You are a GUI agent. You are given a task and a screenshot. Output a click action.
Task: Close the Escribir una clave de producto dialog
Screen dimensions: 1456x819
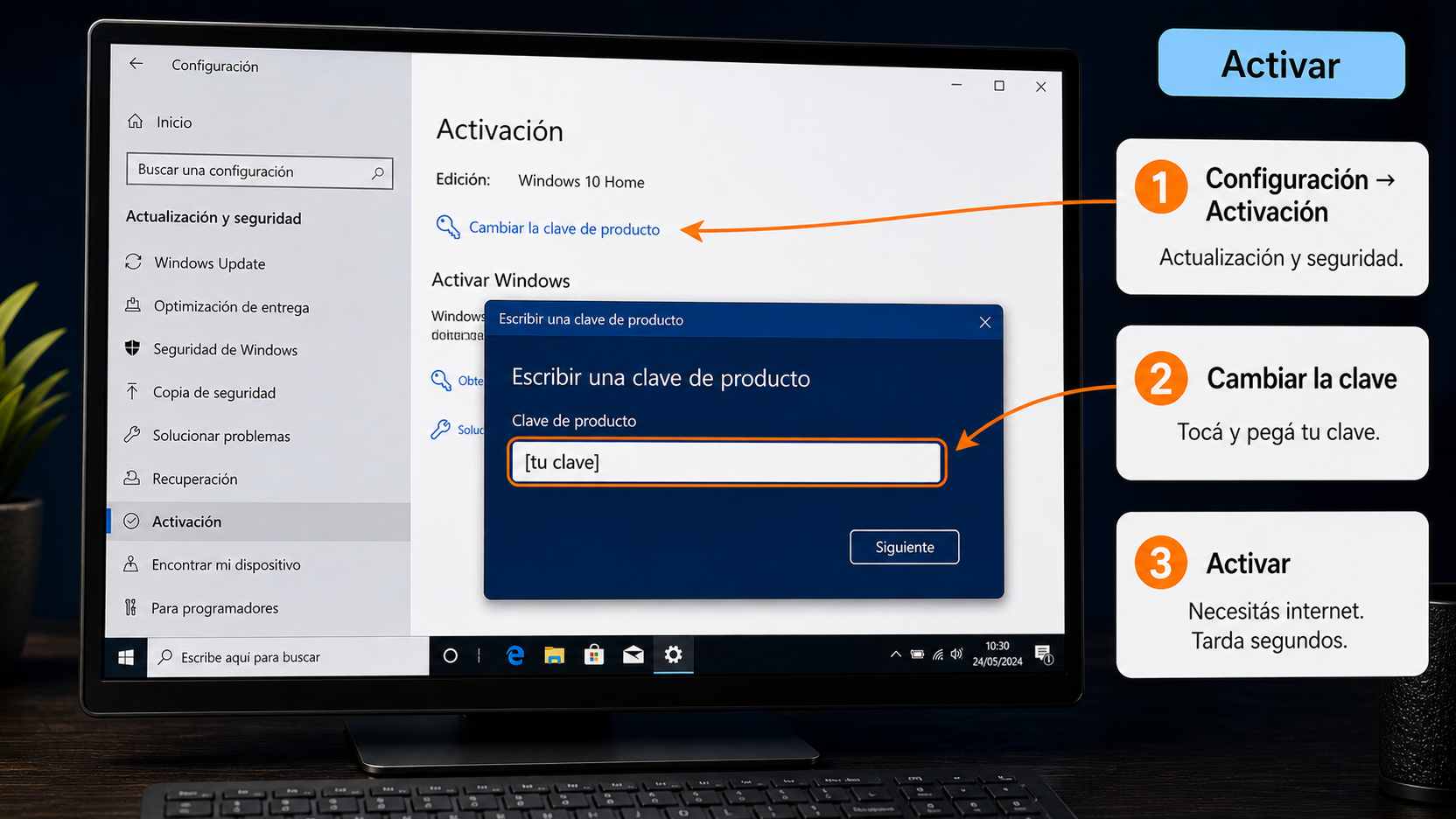pyautogui.click(x=985, y=322)
